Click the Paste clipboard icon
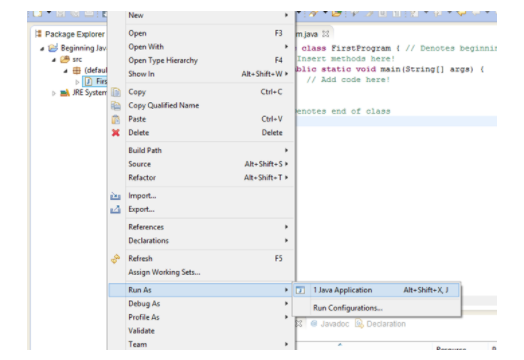Image resolution: width=524 pixels, height=360 pixels. pos(116,119)
